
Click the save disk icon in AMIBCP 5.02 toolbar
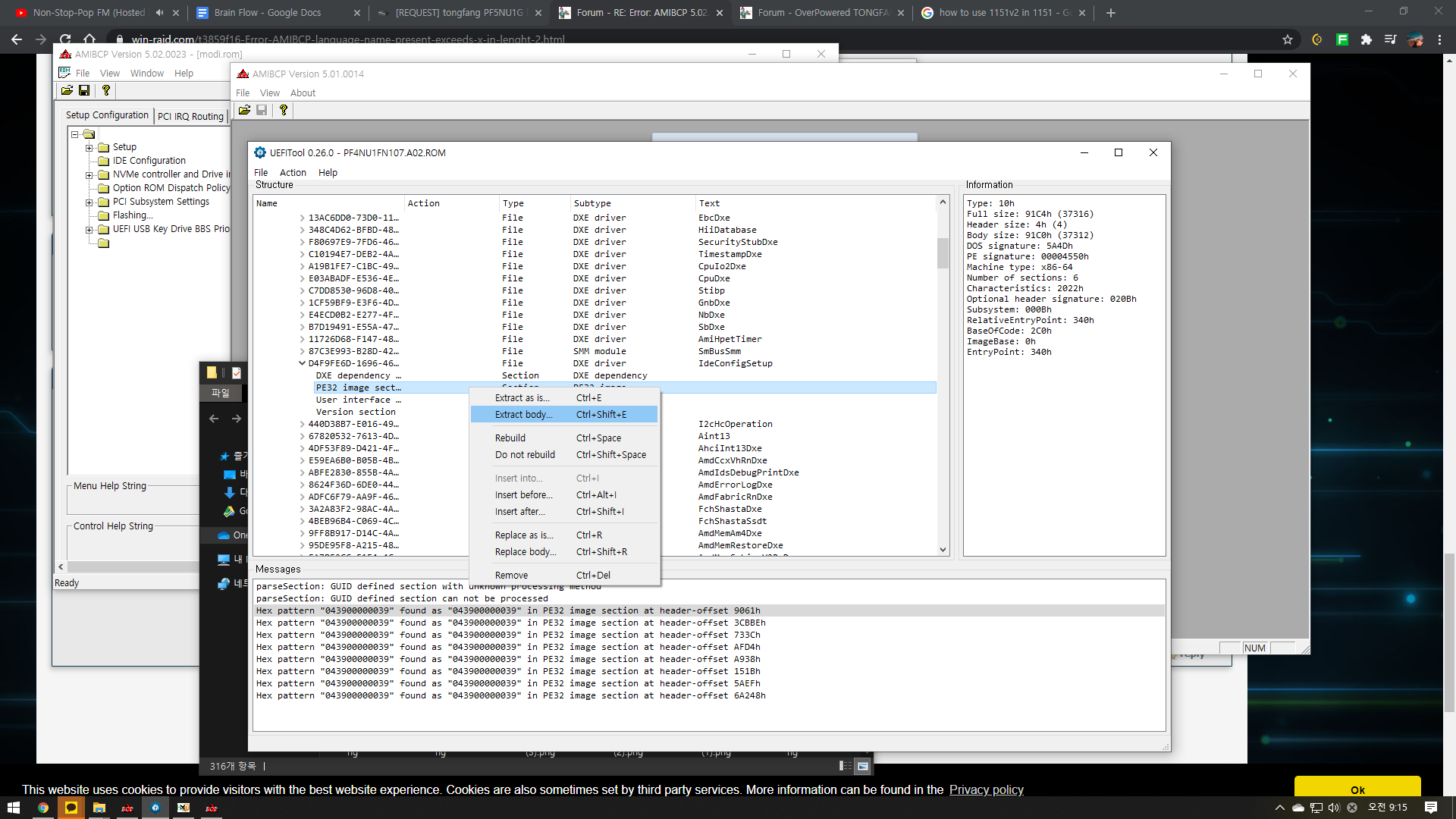84,90
